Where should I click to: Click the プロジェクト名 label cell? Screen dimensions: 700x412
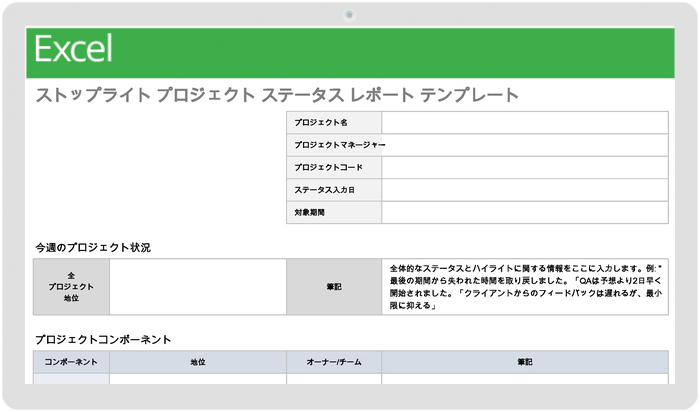point(334,122)
